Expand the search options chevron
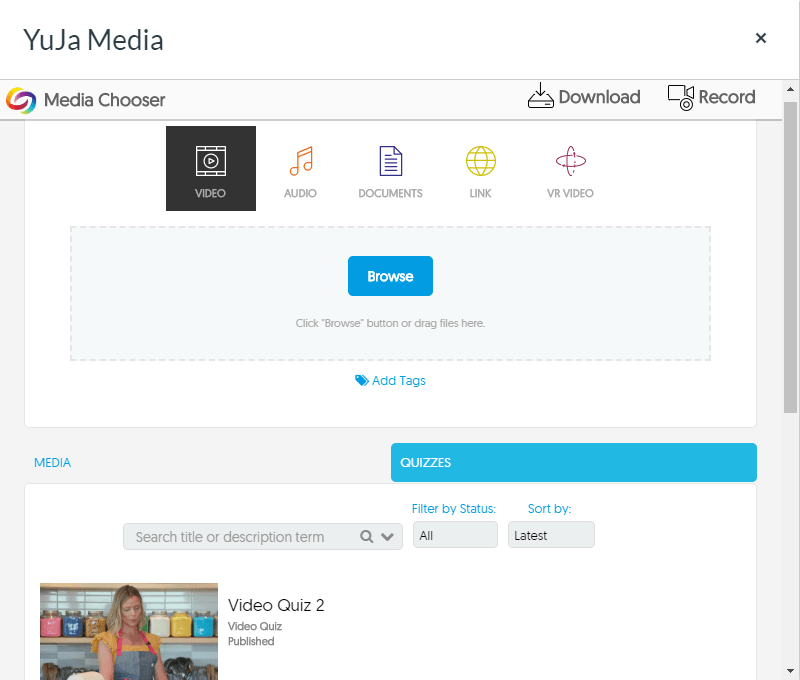Image resolution: width=800 pixels, height=680 pixels. (387, 537)
